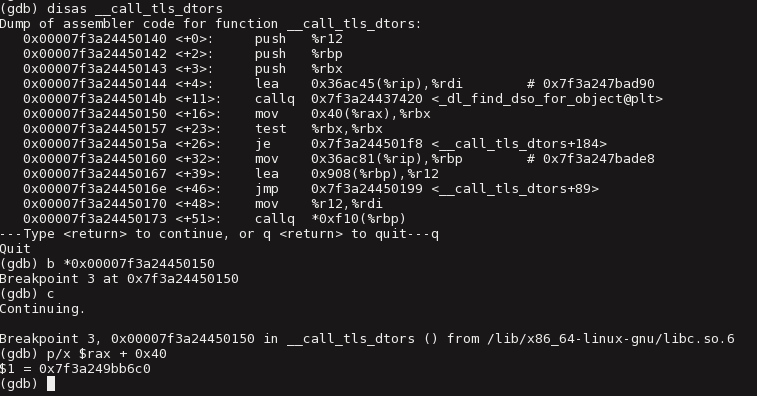757x396 pixels.
Task: Click the 'Continuing.' output text
Action: coord(42,309)
